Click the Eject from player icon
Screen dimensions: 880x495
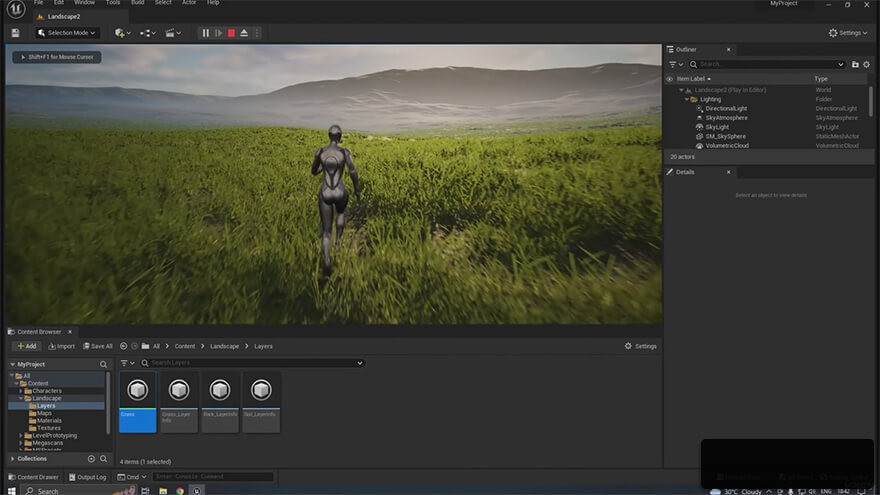[x=244, y=33]
